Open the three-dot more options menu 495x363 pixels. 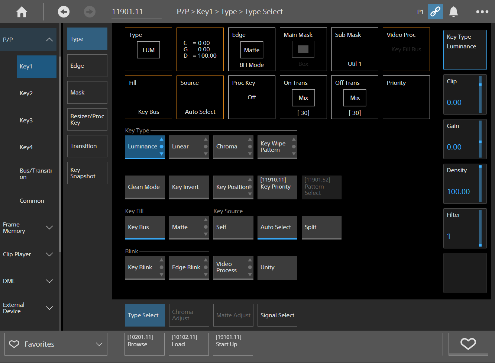[482, 12]
